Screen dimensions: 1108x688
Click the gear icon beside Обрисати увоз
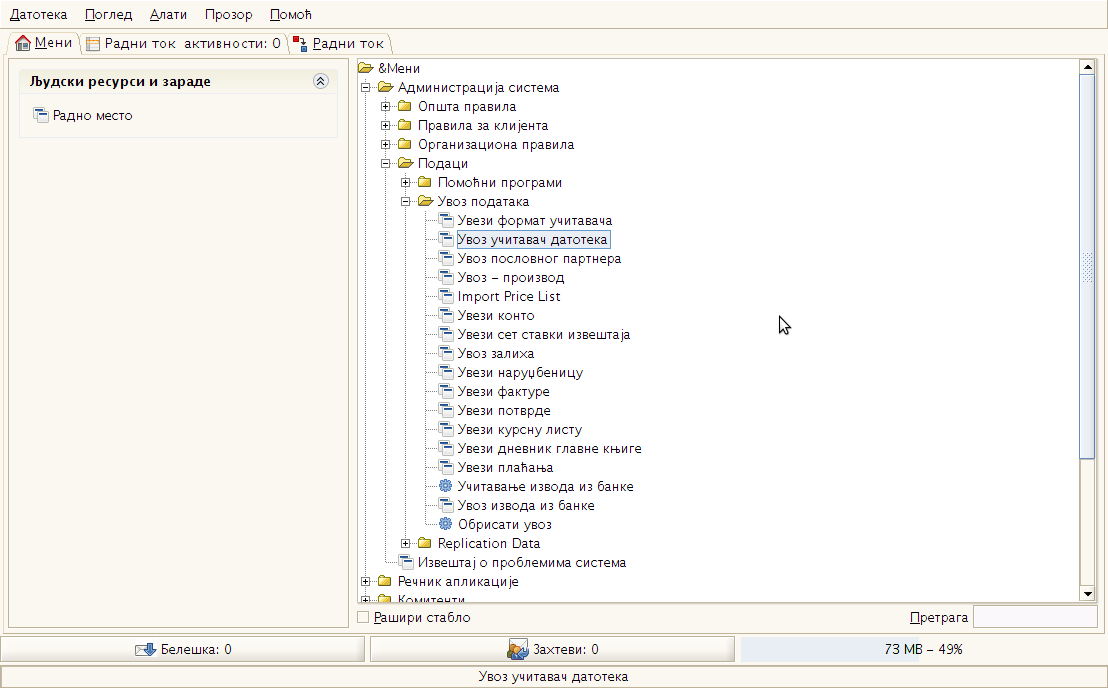(446, 524)
